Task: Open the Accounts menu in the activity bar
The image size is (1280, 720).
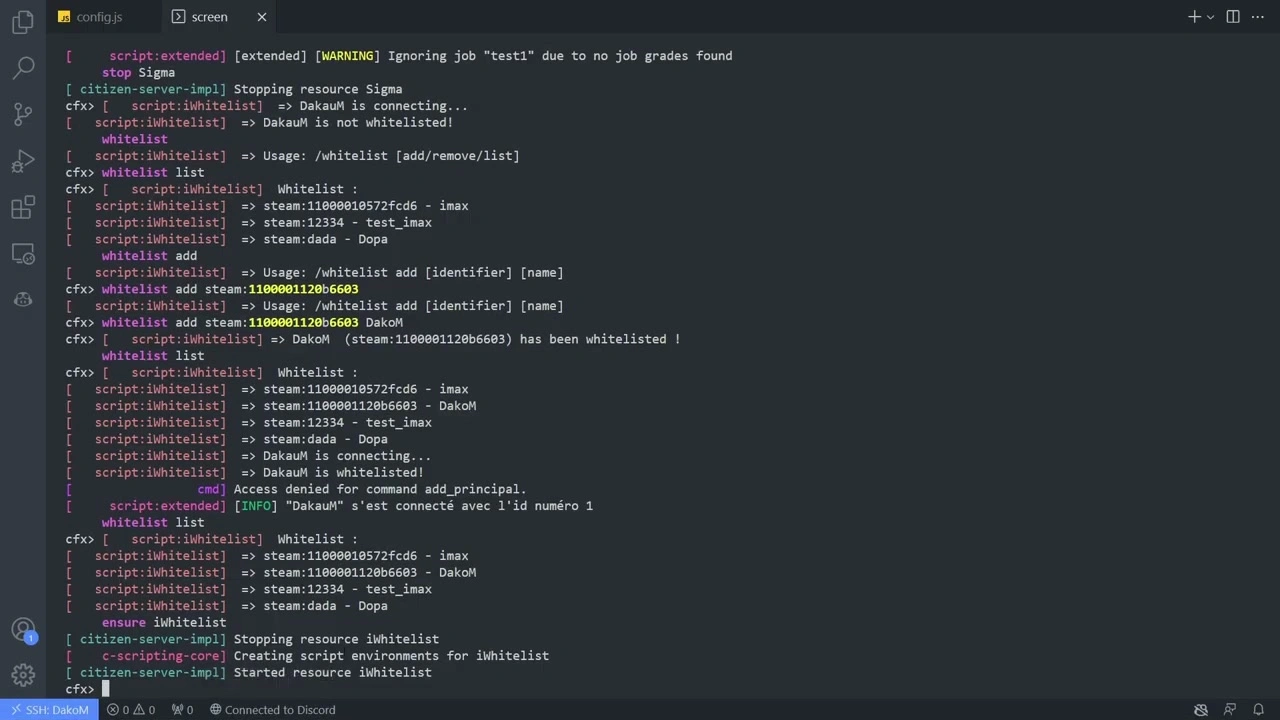Action: (22, 629)
